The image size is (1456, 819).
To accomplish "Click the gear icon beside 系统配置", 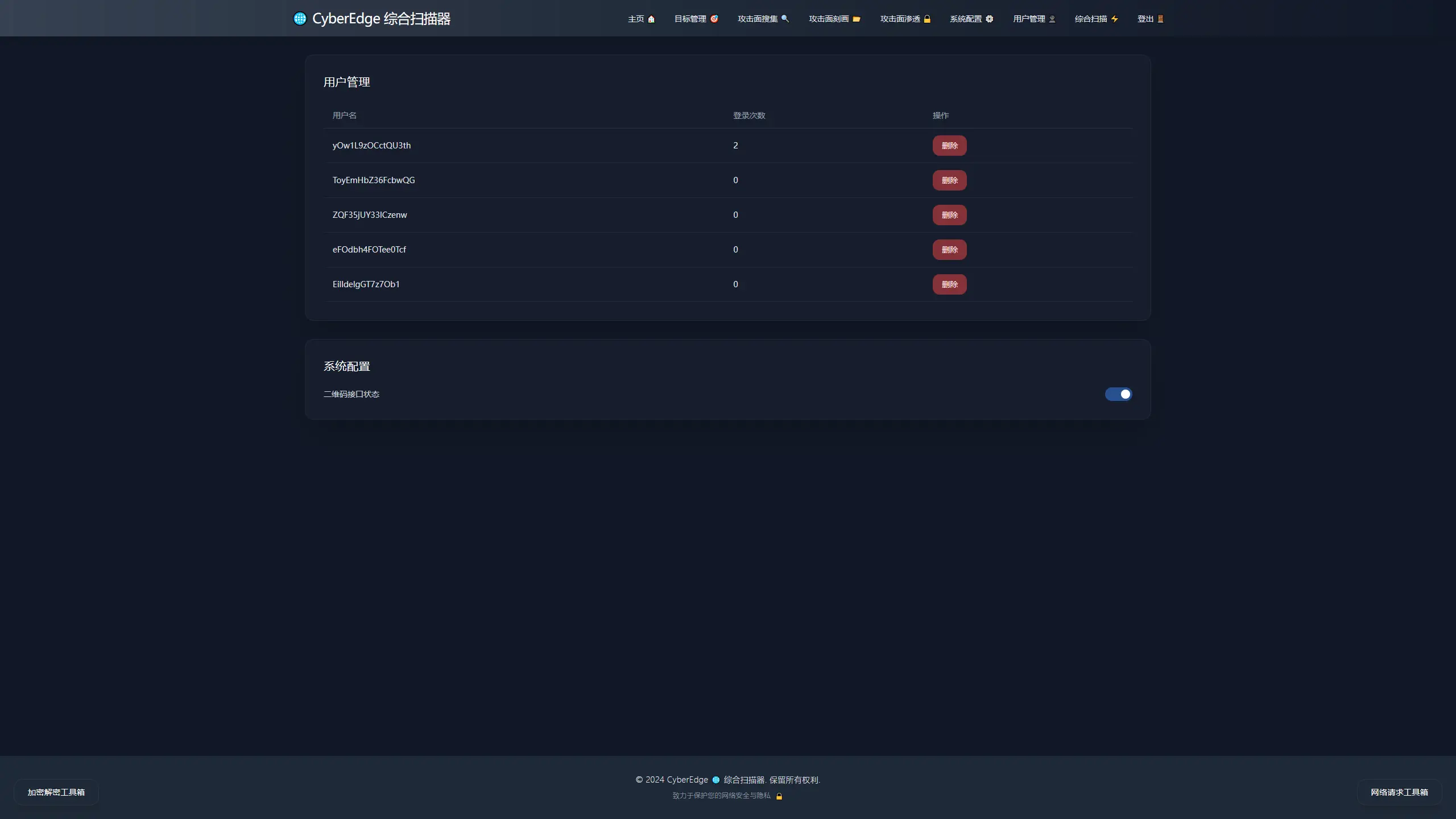I will [x=990, y=19].
